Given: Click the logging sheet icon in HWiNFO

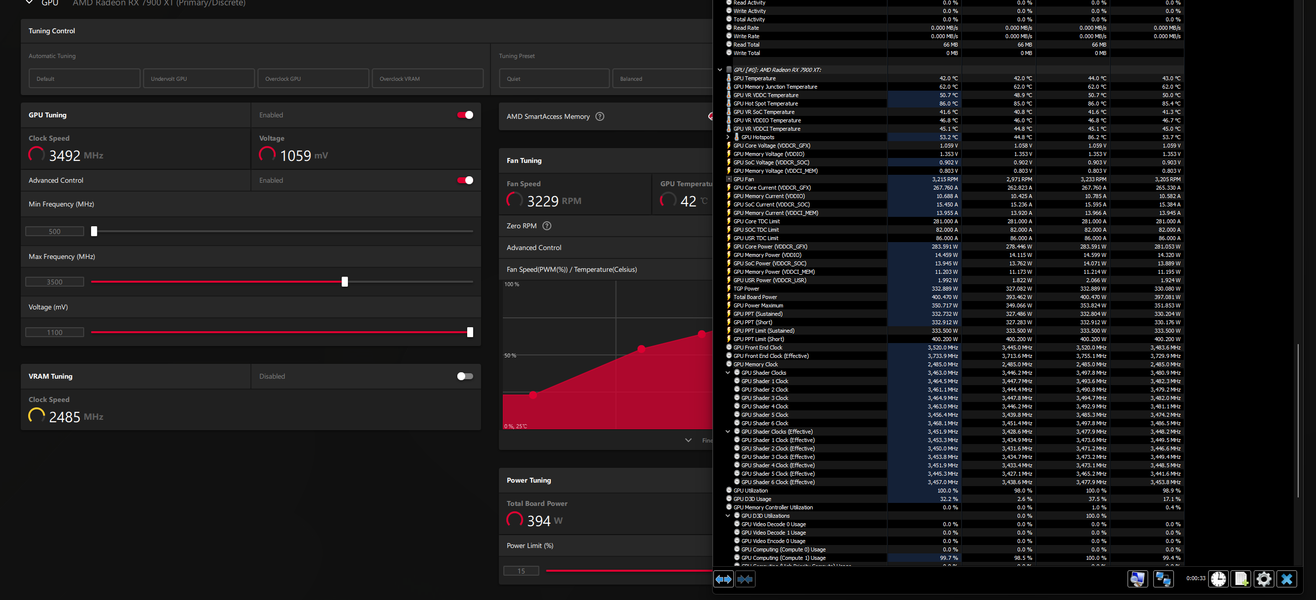Looking at the screenshot, I should tap(1241, 579).
